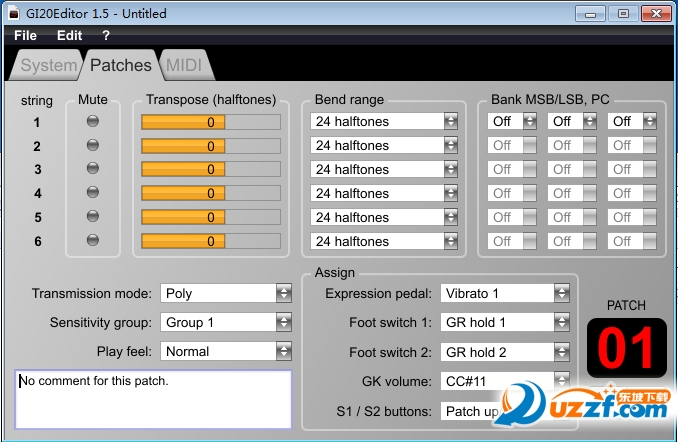Mute string 5

[93, 216]
